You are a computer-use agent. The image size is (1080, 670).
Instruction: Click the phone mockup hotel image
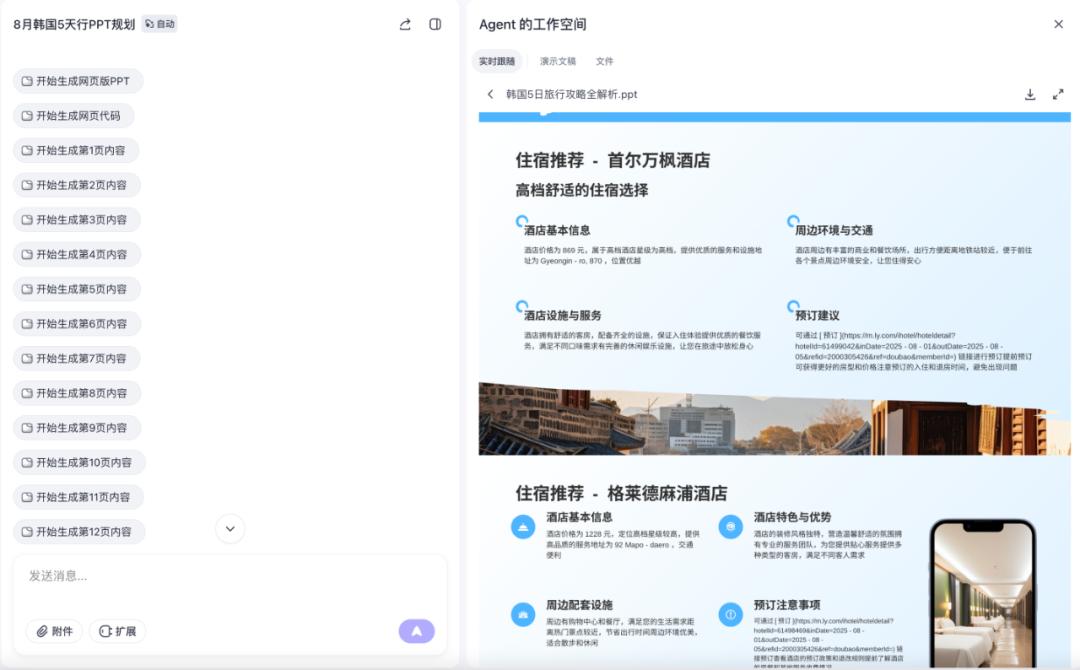click(x=982, y=595)
